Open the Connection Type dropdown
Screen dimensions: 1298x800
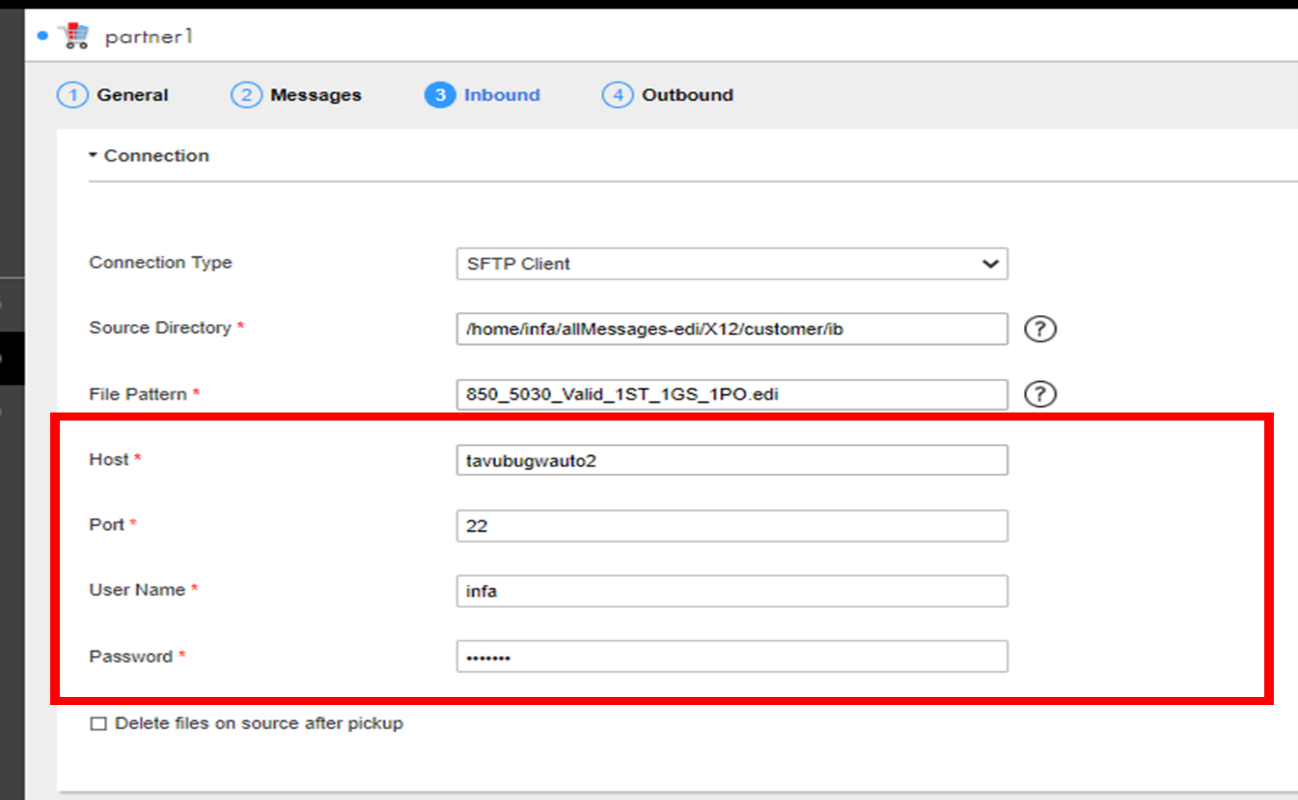click(732, 264)
